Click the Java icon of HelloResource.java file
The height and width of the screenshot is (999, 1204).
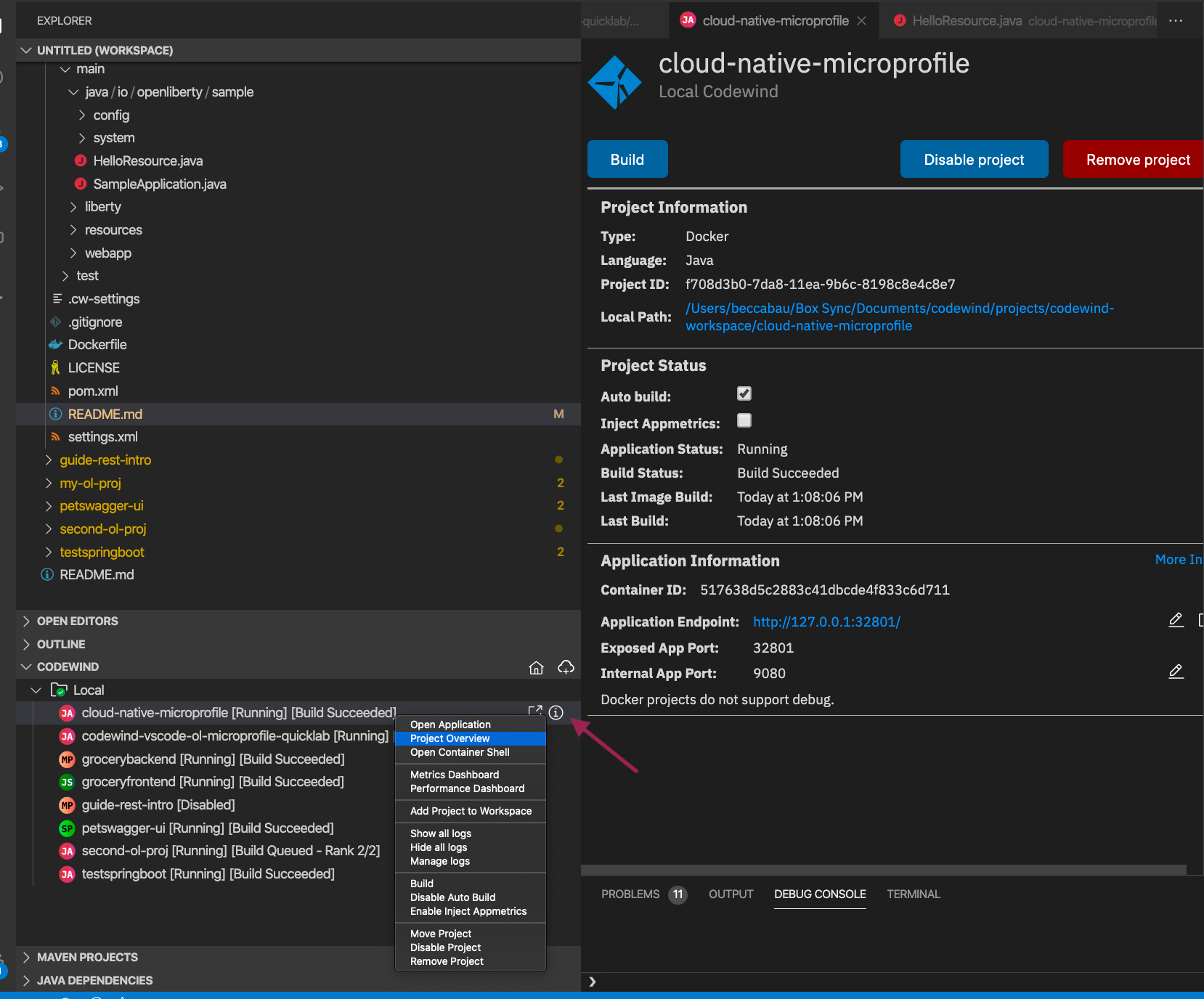(x=81, y=160)
